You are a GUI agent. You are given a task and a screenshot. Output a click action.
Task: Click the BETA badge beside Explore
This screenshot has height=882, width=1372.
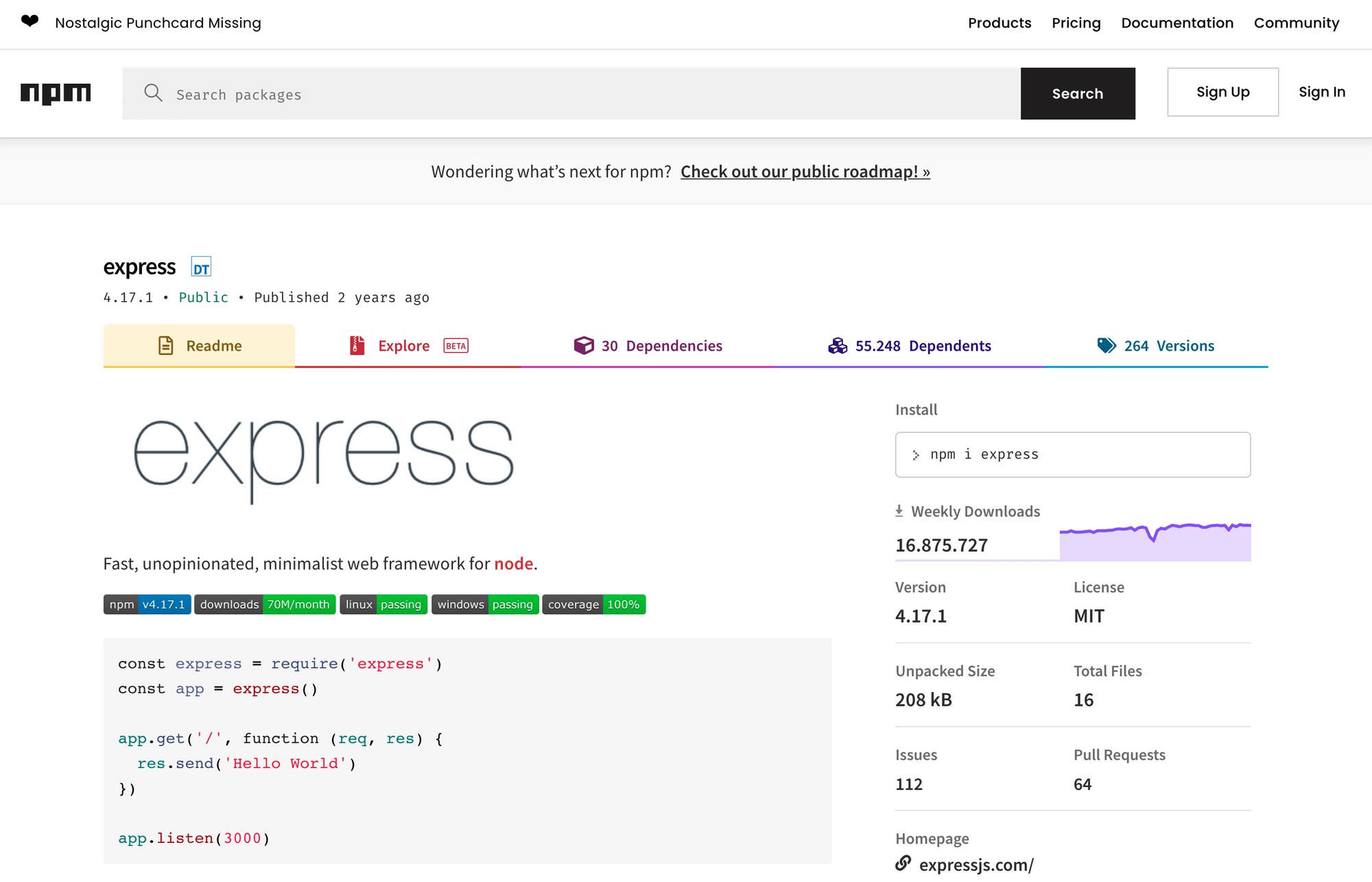[x=456, y=346]
